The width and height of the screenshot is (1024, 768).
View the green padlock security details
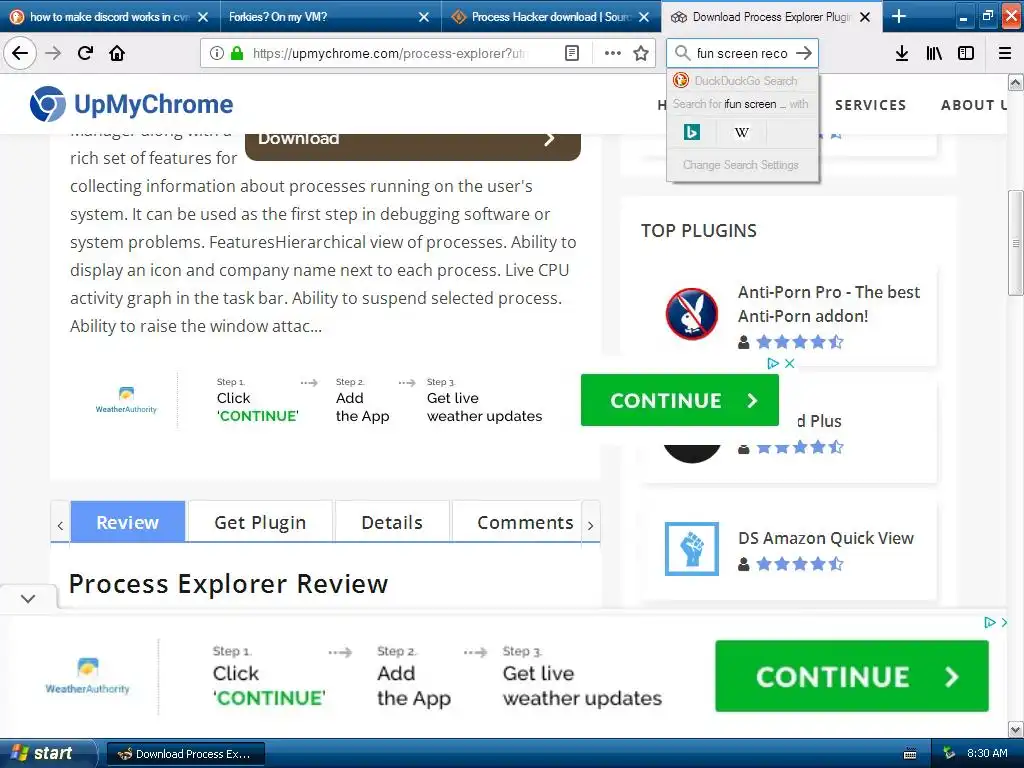click(x=237, y=53)
